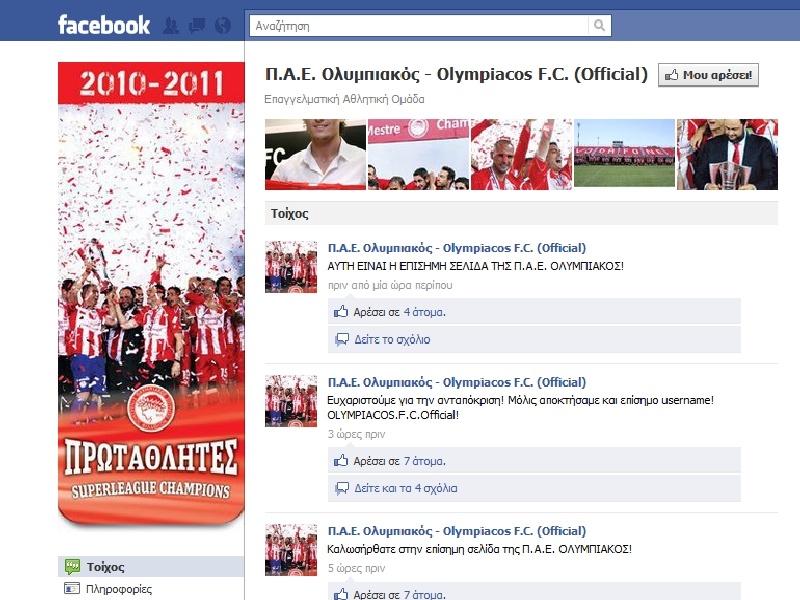Open the messages icon in header
Image resolution: width=800 pixels, height=600 pixels.
pos(197,26)
